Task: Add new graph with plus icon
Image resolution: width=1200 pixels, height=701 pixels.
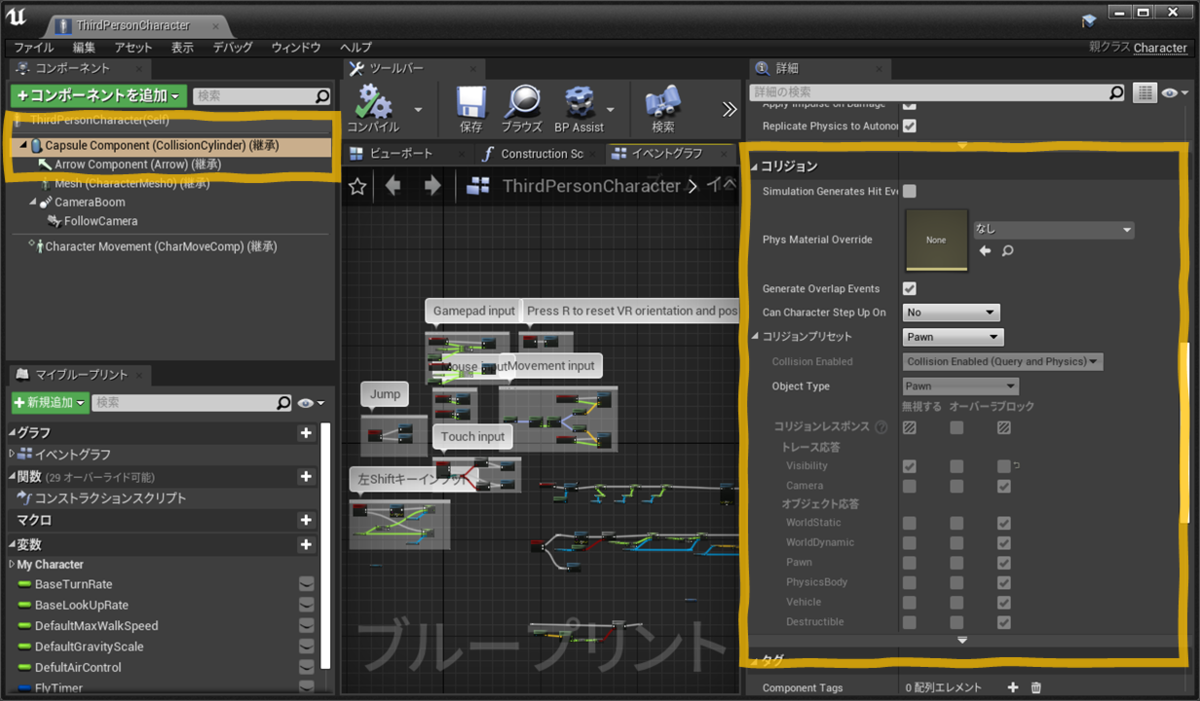Action: click(306, 433)
